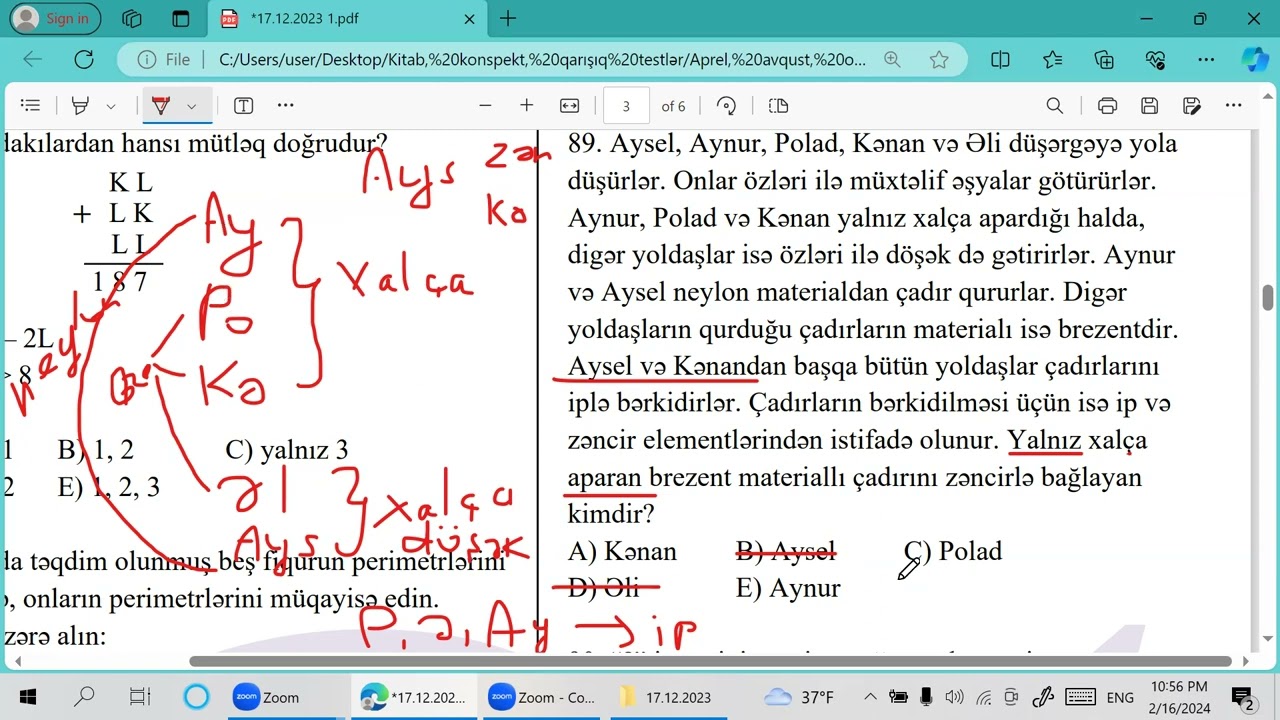Open weather widget showing 37°F
Screen dimensions: 1280x720
pyautogui.click(x=799, y=697)
